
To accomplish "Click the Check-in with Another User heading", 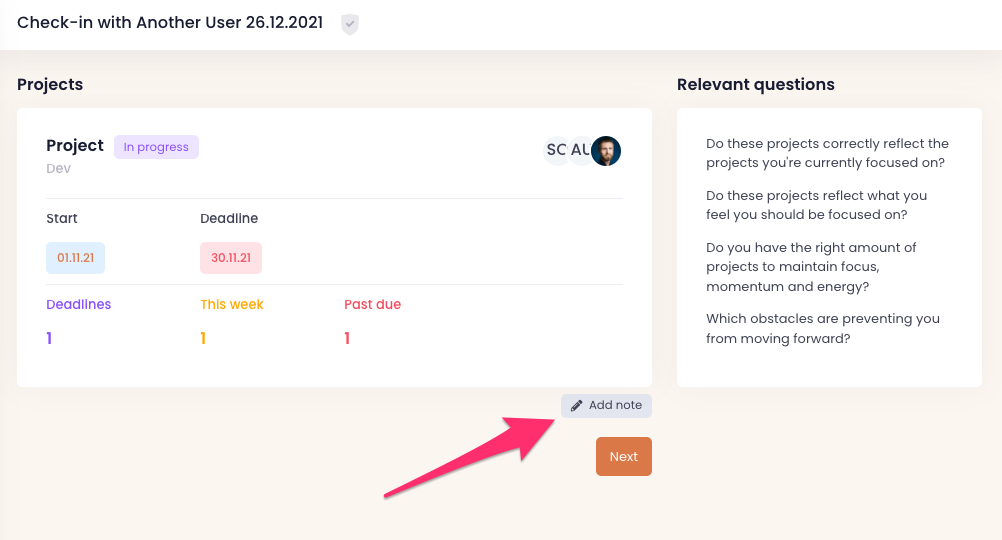I will pos(170,22).
